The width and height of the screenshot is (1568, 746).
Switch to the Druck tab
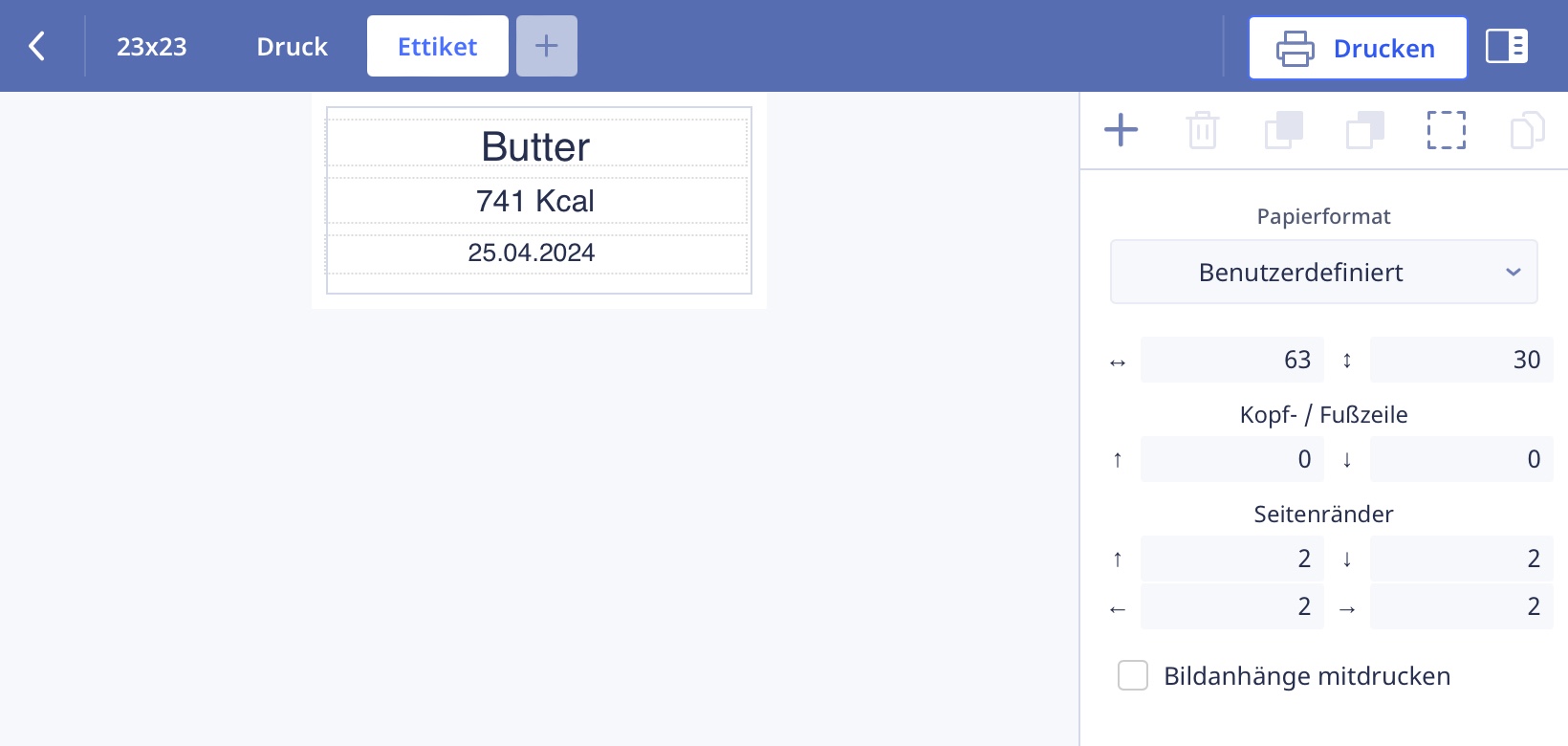tap(292, 46)
